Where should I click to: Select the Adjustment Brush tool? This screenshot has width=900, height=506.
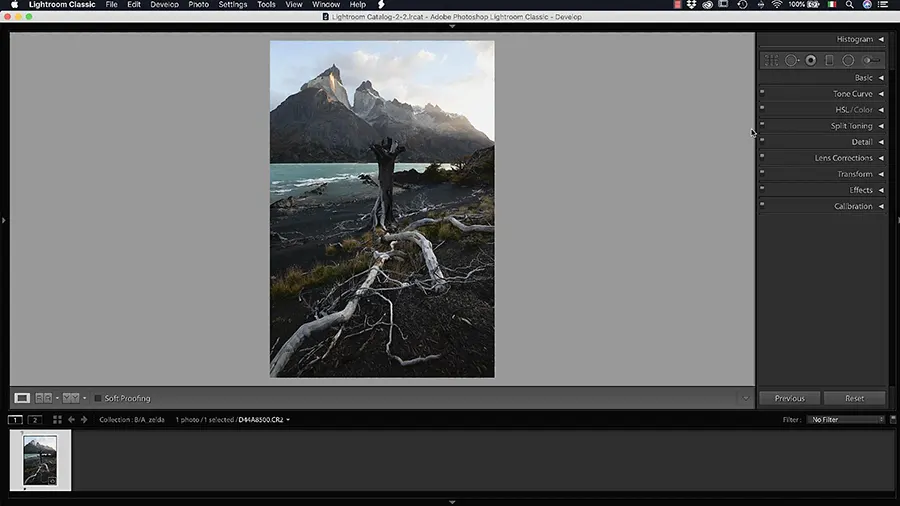click(871, 60)
